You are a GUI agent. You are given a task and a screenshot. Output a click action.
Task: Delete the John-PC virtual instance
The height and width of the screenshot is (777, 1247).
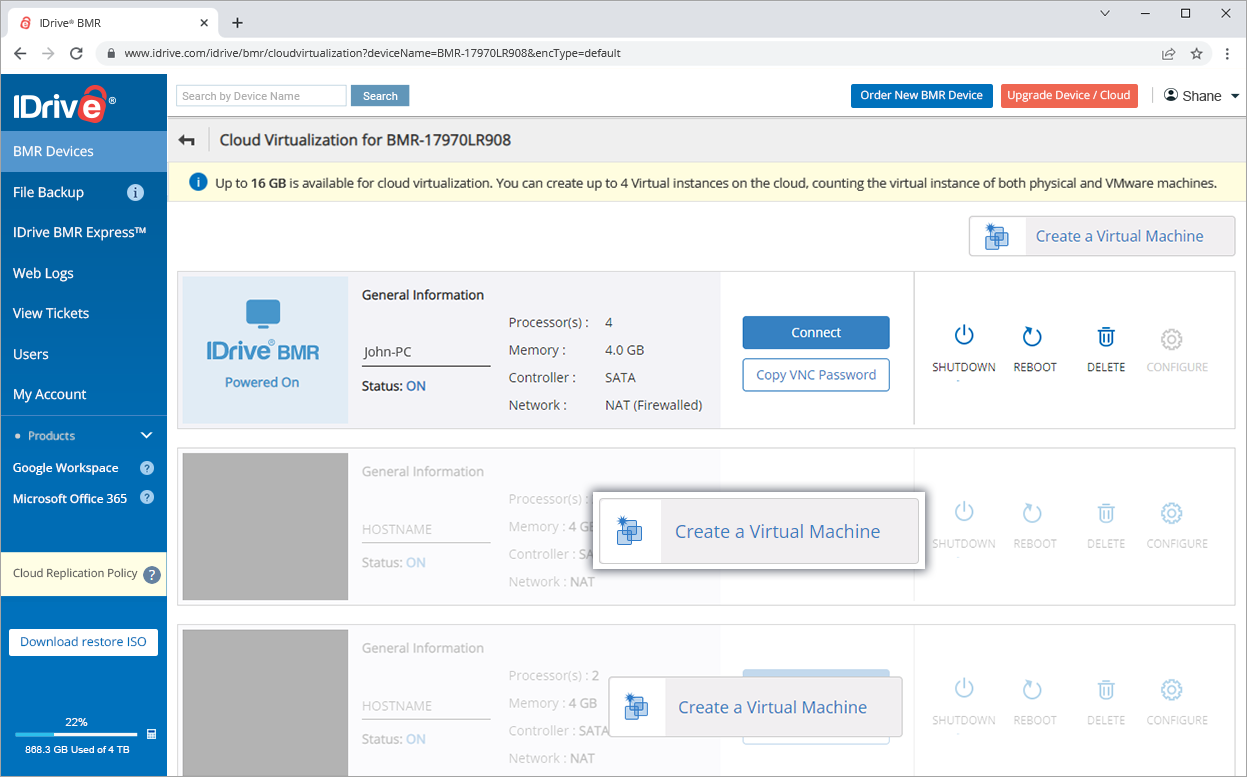tap(1106, 336)
